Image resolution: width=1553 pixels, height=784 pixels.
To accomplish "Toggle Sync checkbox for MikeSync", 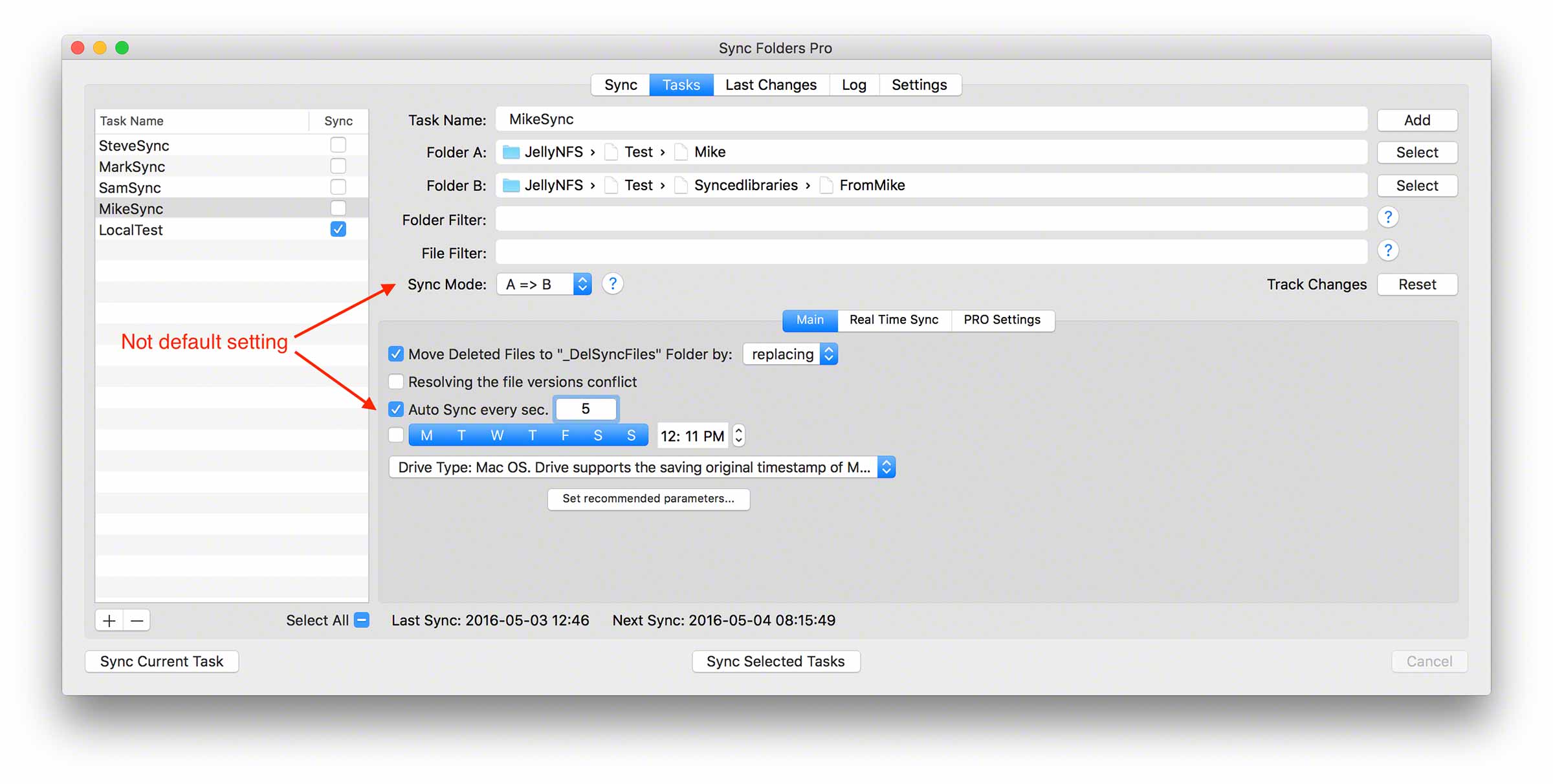I will pyautogui.click(x=338, y=208).
